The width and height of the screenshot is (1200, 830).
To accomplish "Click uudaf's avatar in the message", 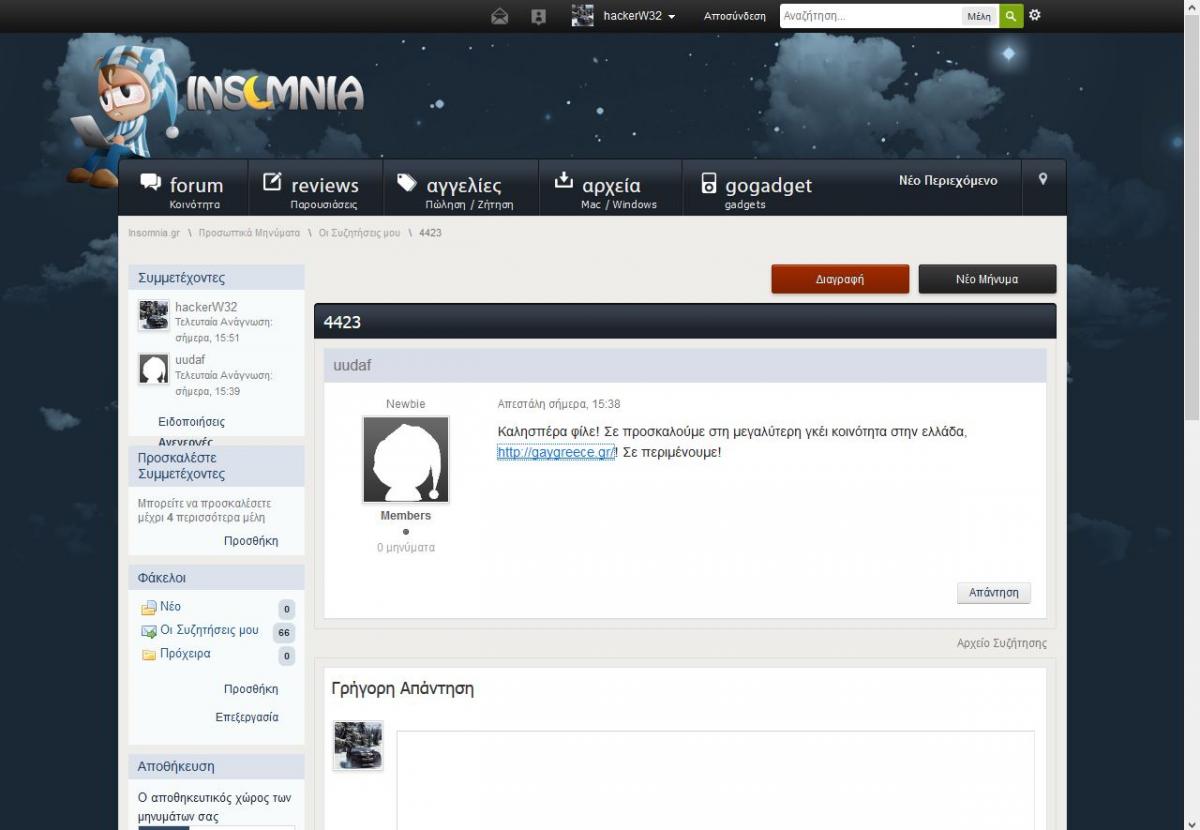I will (x=405, y=460).
